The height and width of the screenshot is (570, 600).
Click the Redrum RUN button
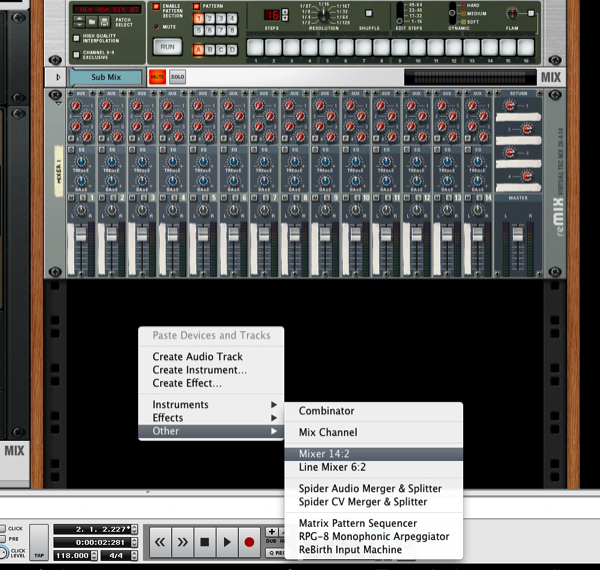(x=168, y=47)
